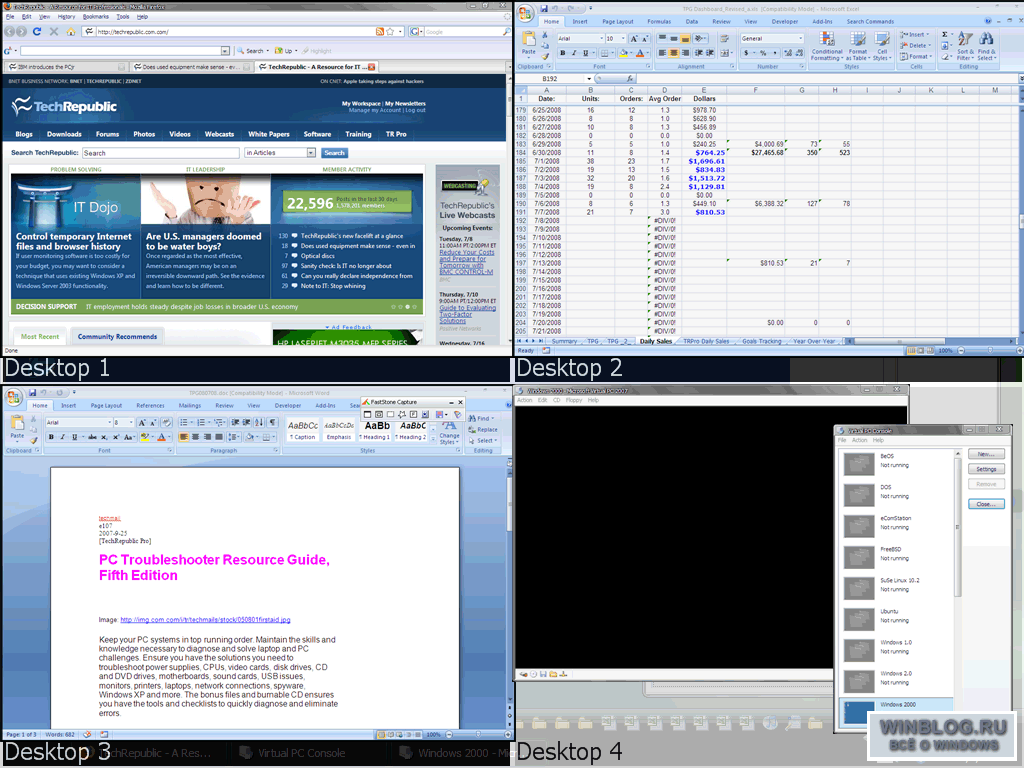
Task: Toggle center alignment in Excel
Action: 673,53
